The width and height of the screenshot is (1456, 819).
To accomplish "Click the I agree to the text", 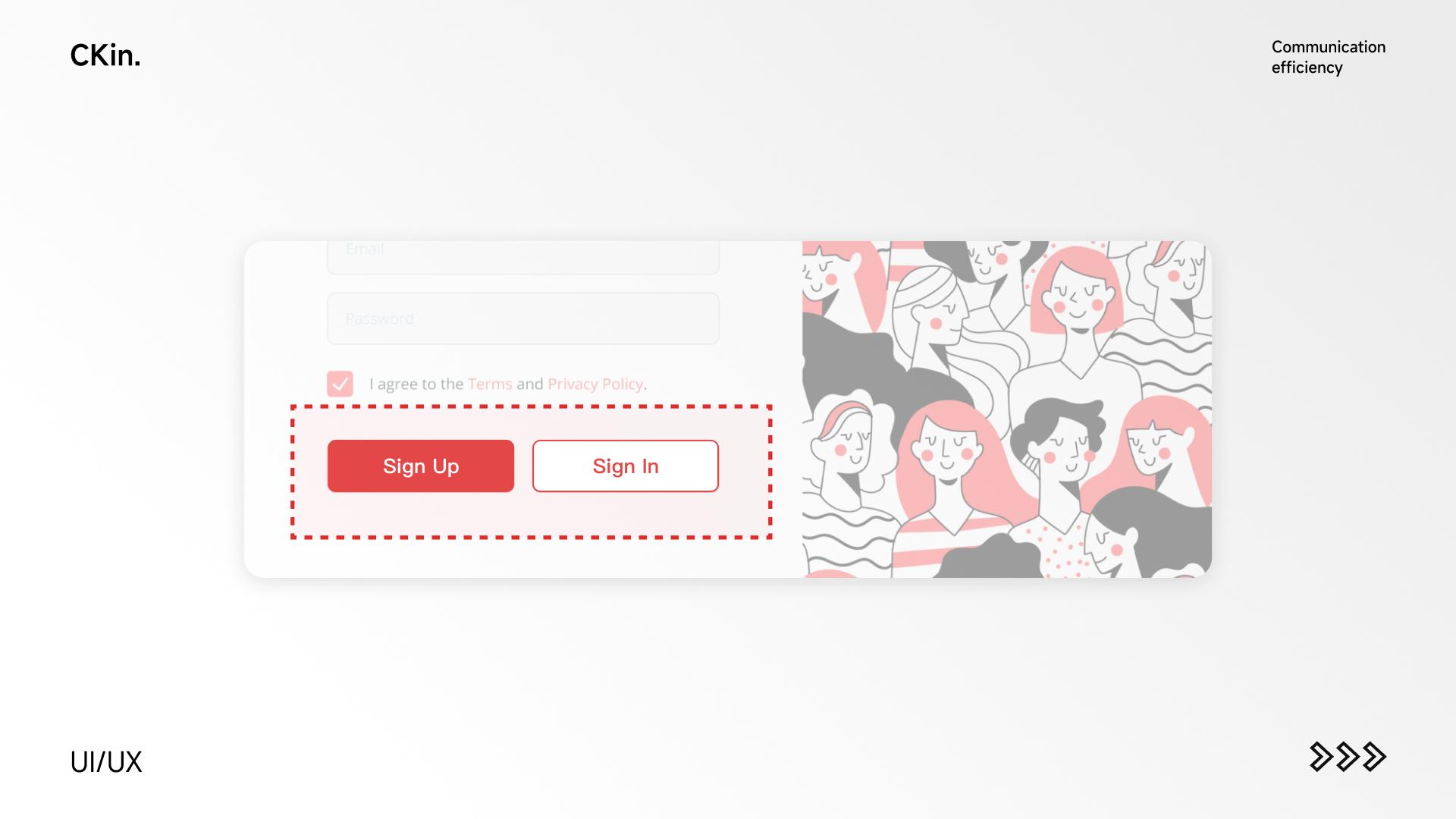I will pyautogui.click(x=416, y=384).
